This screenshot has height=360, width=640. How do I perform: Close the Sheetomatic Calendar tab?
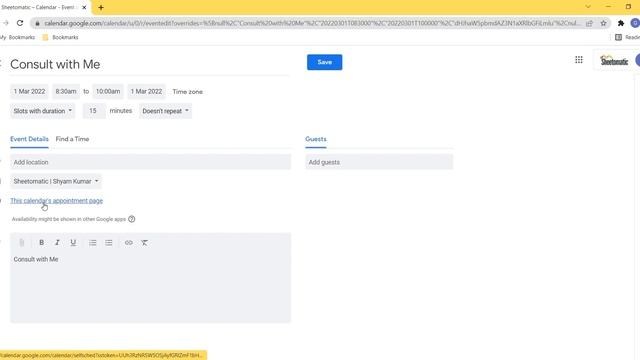tap(84, 7)
